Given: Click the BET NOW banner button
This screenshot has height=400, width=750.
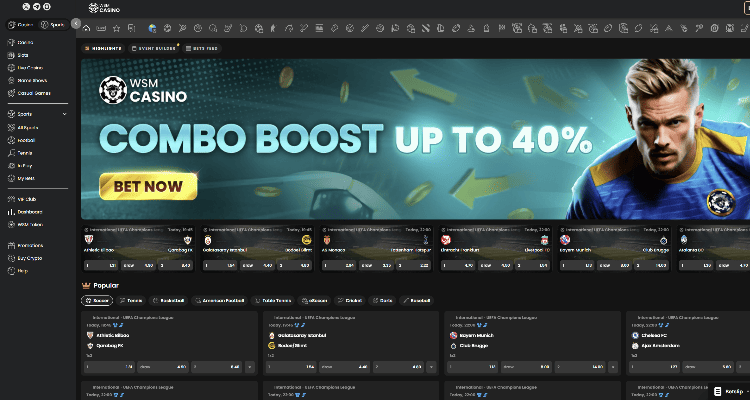Looking at the screenshot, I should (x=147, y=185).
